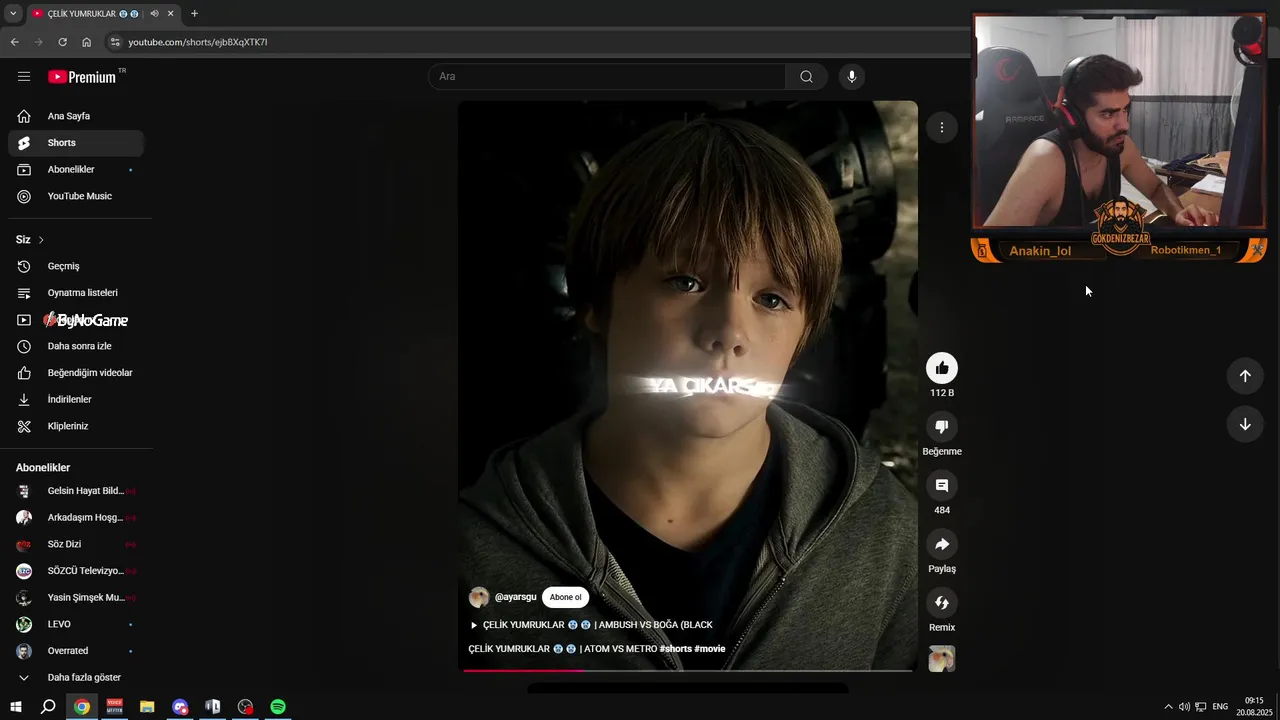Select the ÇELİK YUMRUKLAR browser tab
Screen dimensions: 1280x720
pyautogui.click(x=103, y=14)
